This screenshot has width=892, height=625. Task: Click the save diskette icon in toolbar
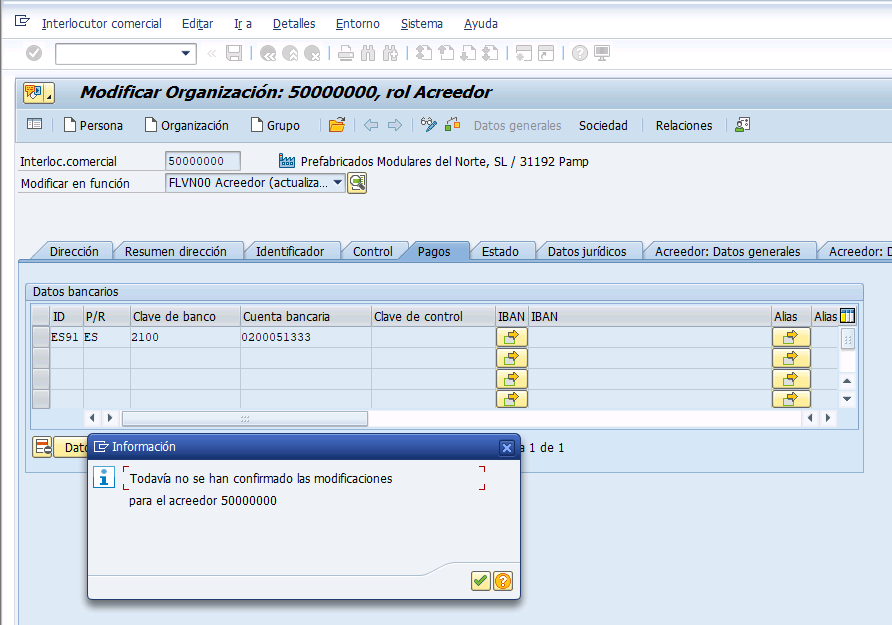click(234, 53)
